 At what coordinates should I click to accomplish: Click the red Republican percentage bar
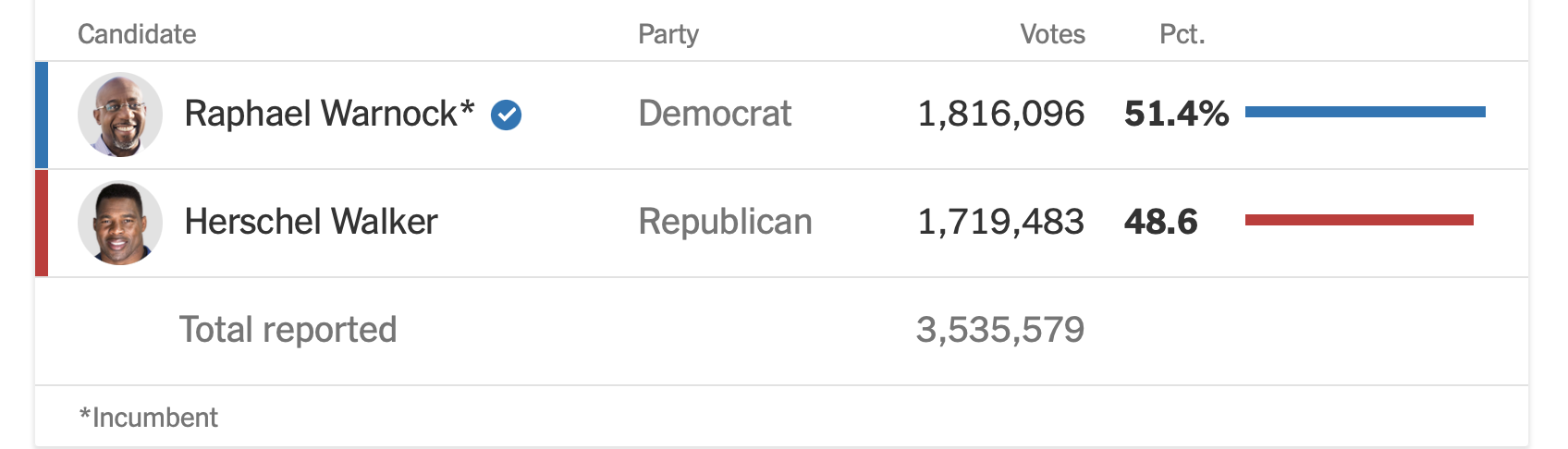[x=1359, y=220]
